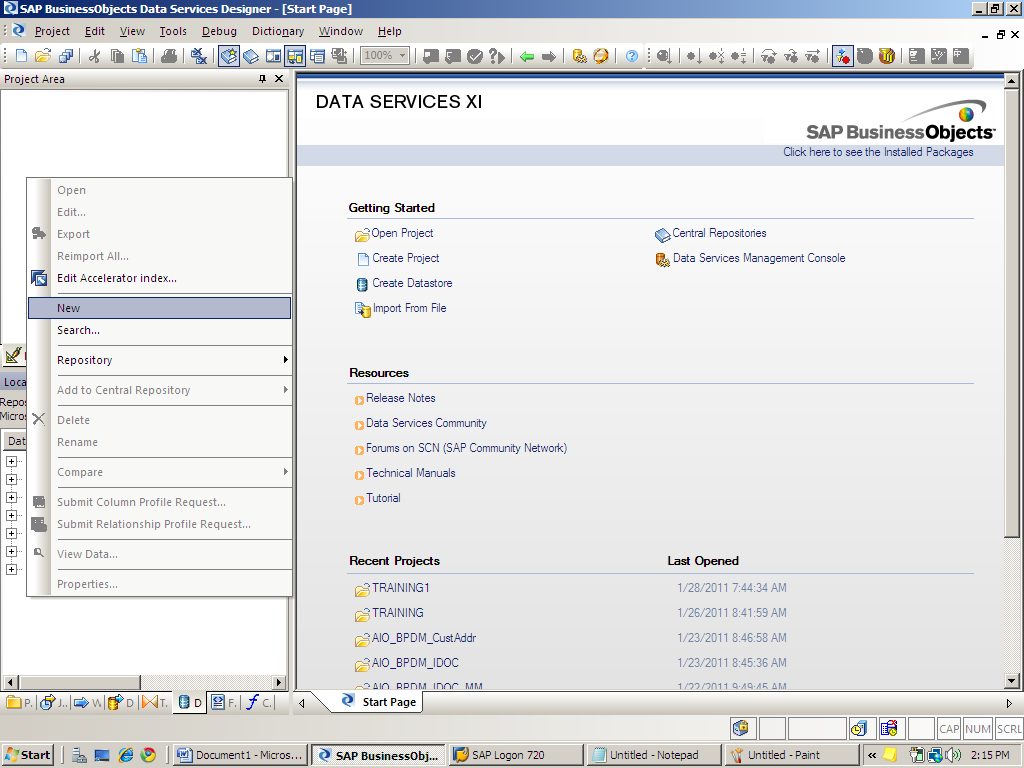Viewport: 1024px width, 768px height.
Task: Click the New document toolbar icon
Action: [21, 56]
